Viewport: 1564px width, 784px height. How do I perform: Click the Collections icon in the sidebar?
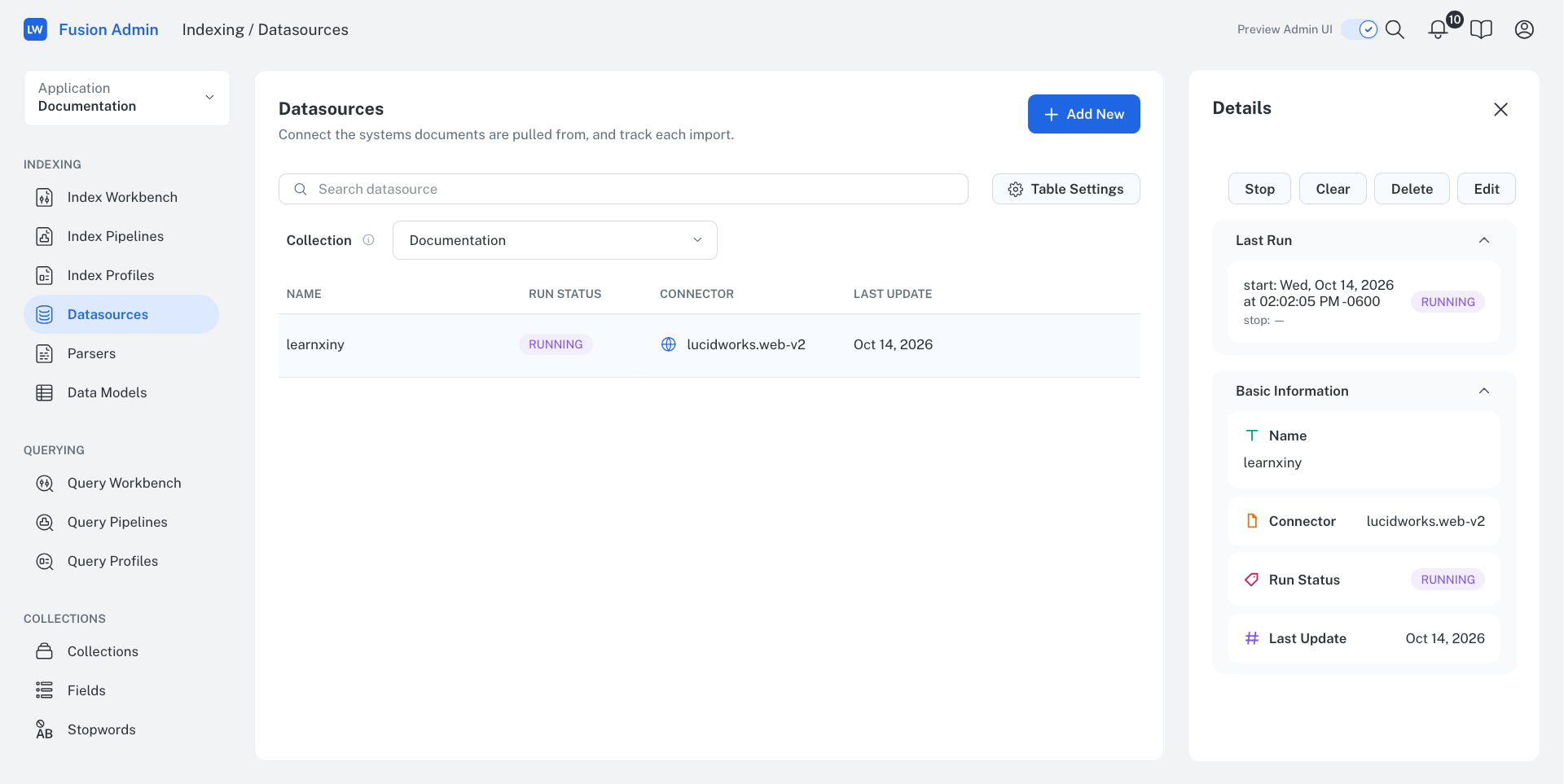(45, 651)
